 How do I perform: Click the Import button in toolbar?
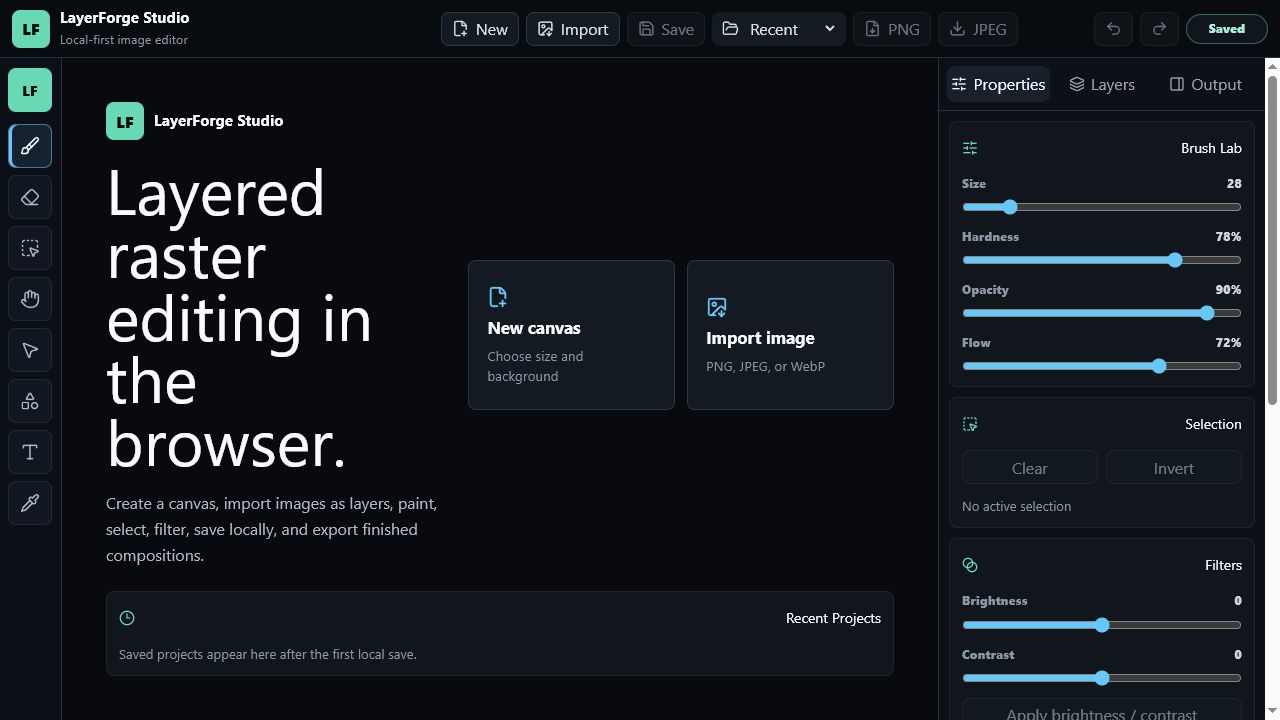click(573, 29)
